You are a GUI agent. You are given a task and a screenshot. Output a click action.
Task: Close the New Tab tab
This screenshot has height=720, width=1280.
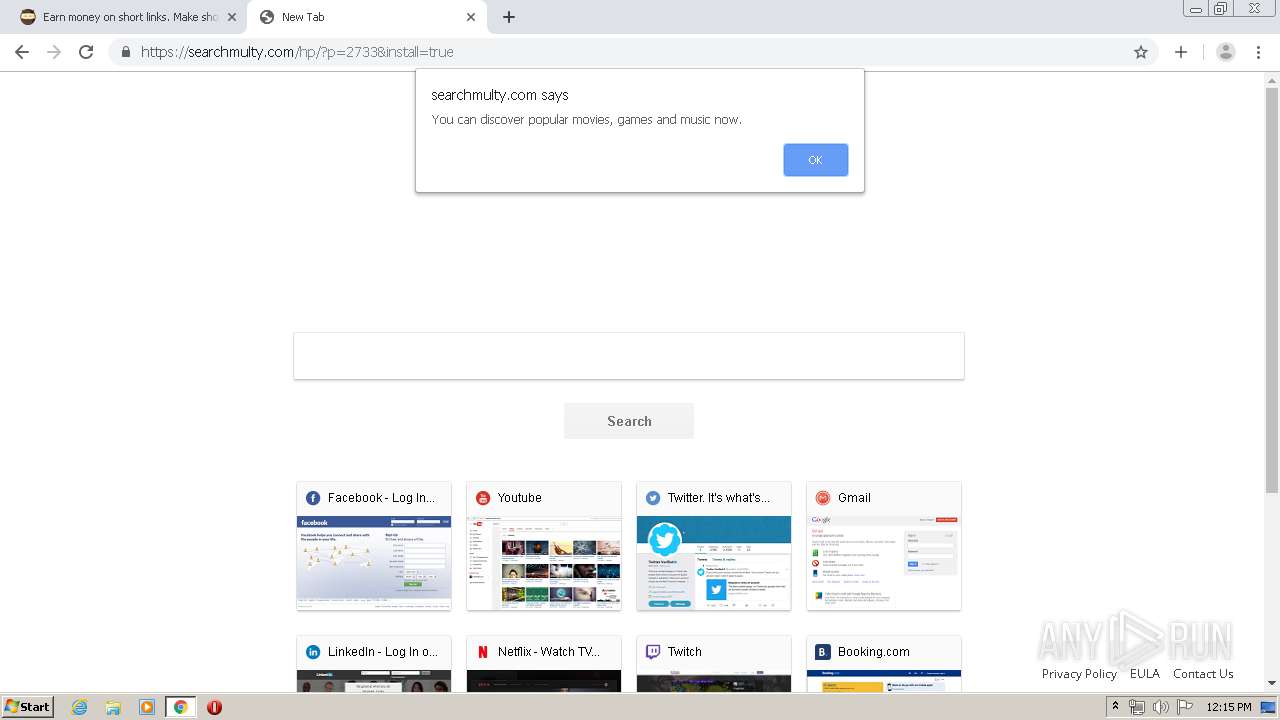pos(471,17)
